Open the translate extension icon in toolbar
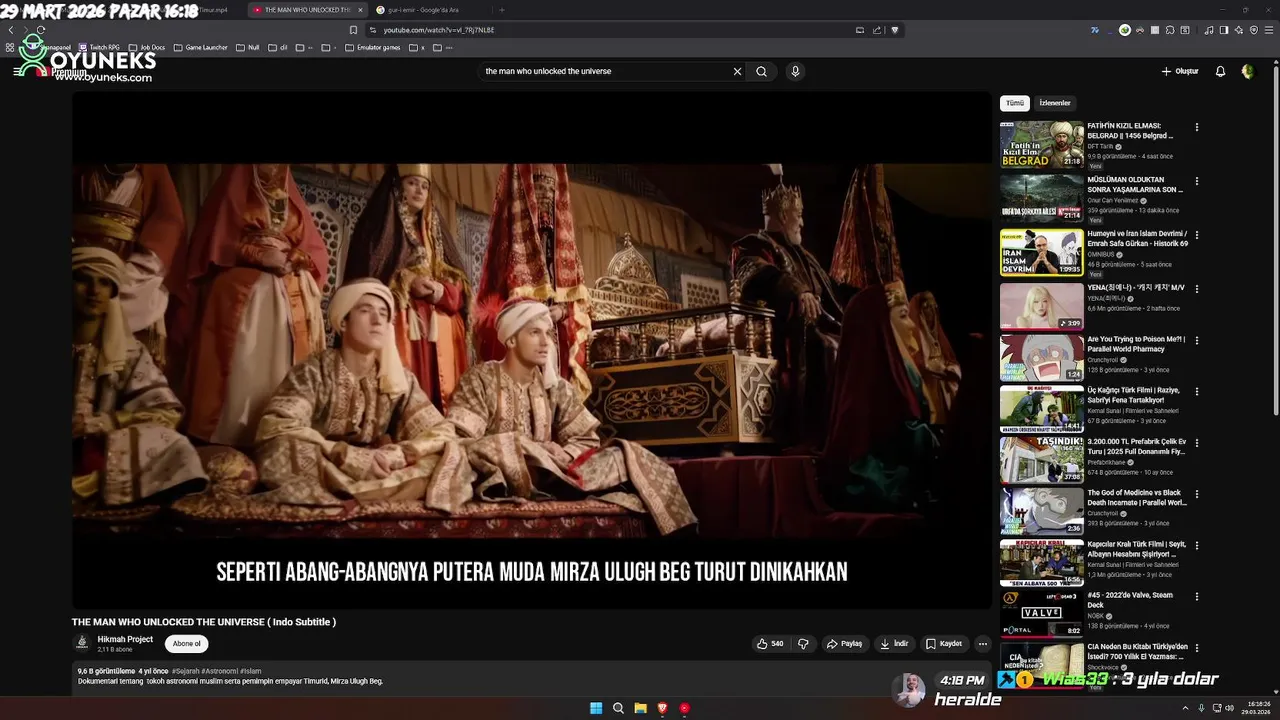 (1095, 30)
